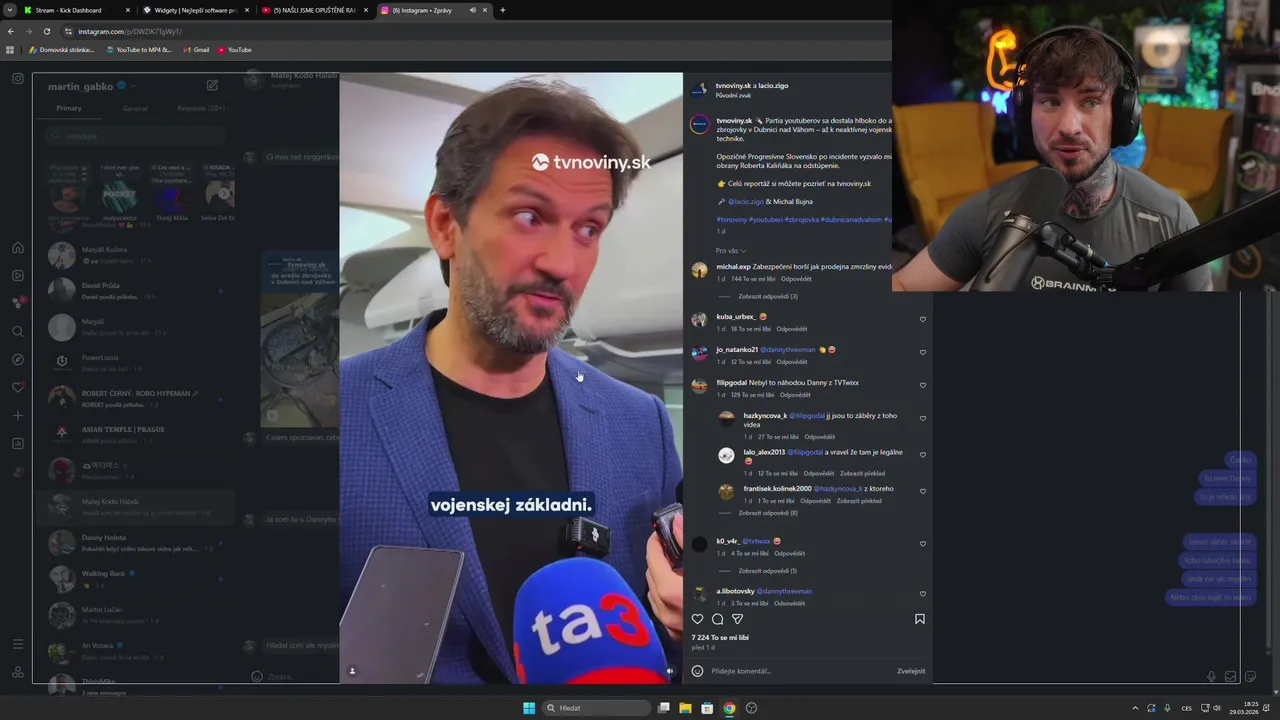The height and width of the screenshot is (720, 1280).
Task: Show tagged people icon on video
Action: coord(352,671)
